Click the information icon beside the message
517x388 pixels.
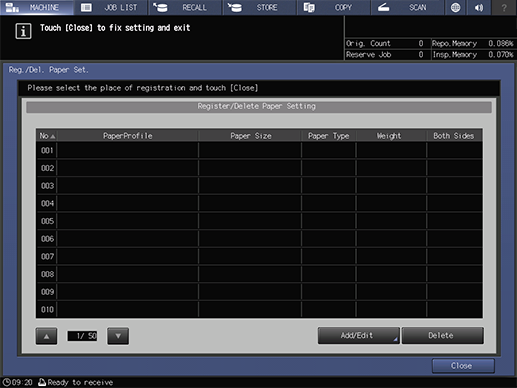tap(23, 31)
